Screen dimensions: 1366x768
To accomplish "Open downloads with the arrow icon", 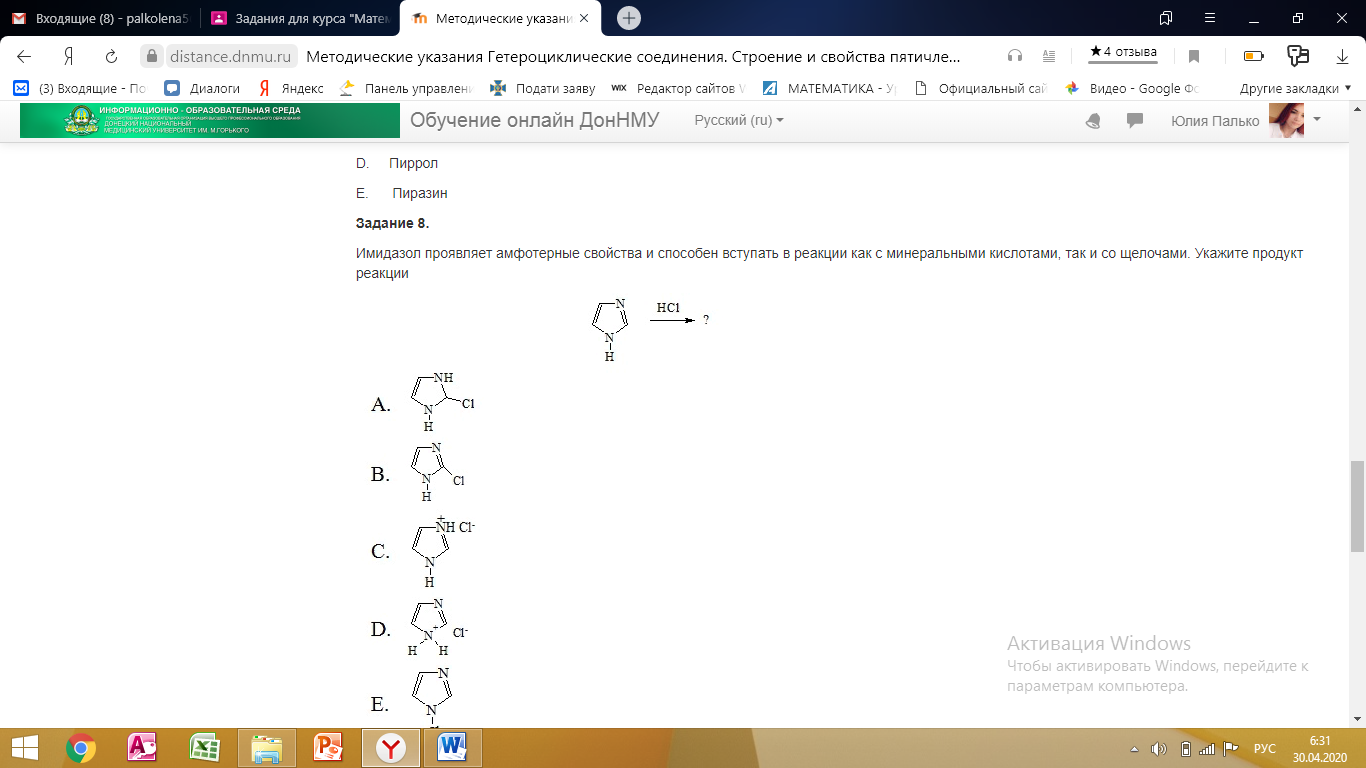I will pyautogui.click(x=1342, y=56).
